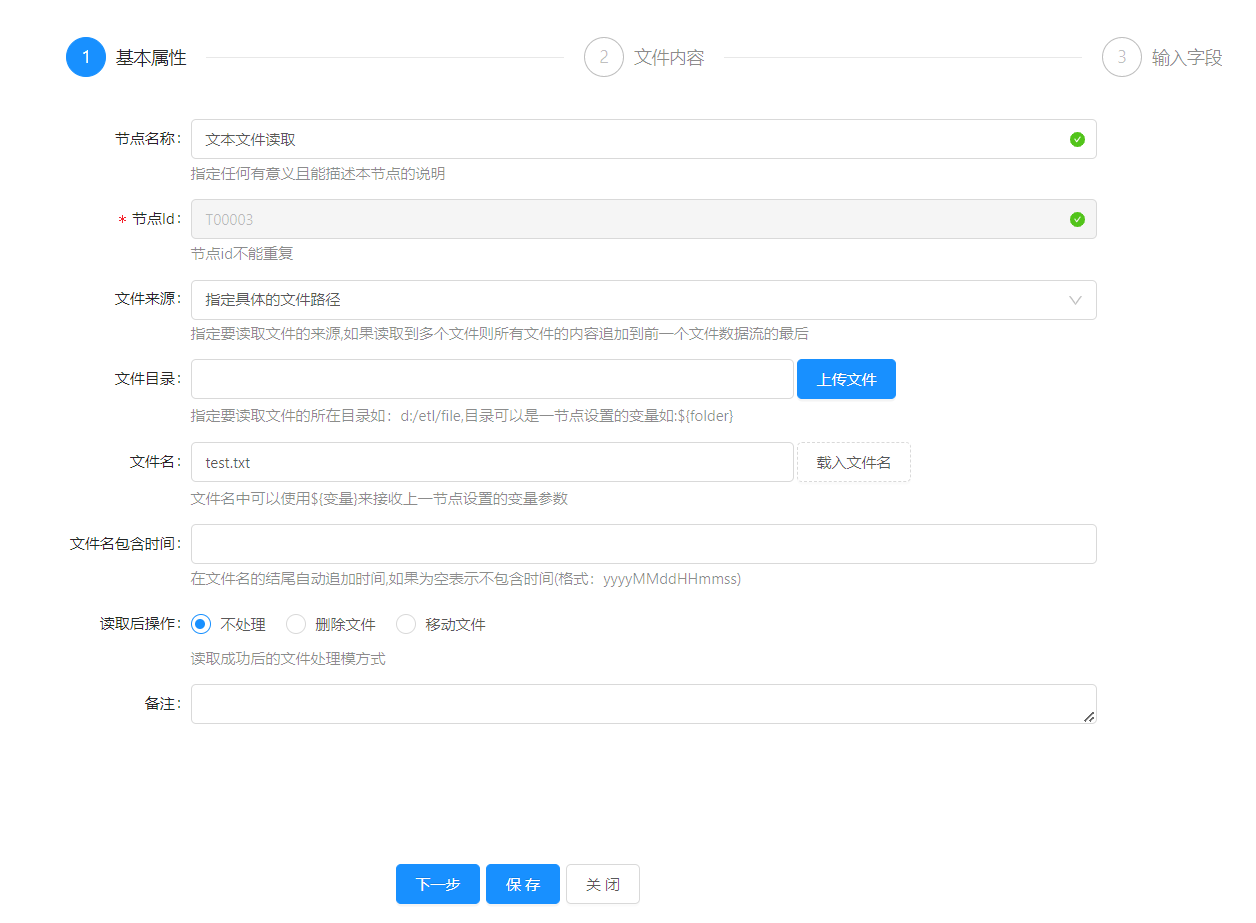Image resolution: width=1256 pixels, height=923 pixels.
Task: Focus the 文件名包含时间 input field
Action: [x=643, y=544]
